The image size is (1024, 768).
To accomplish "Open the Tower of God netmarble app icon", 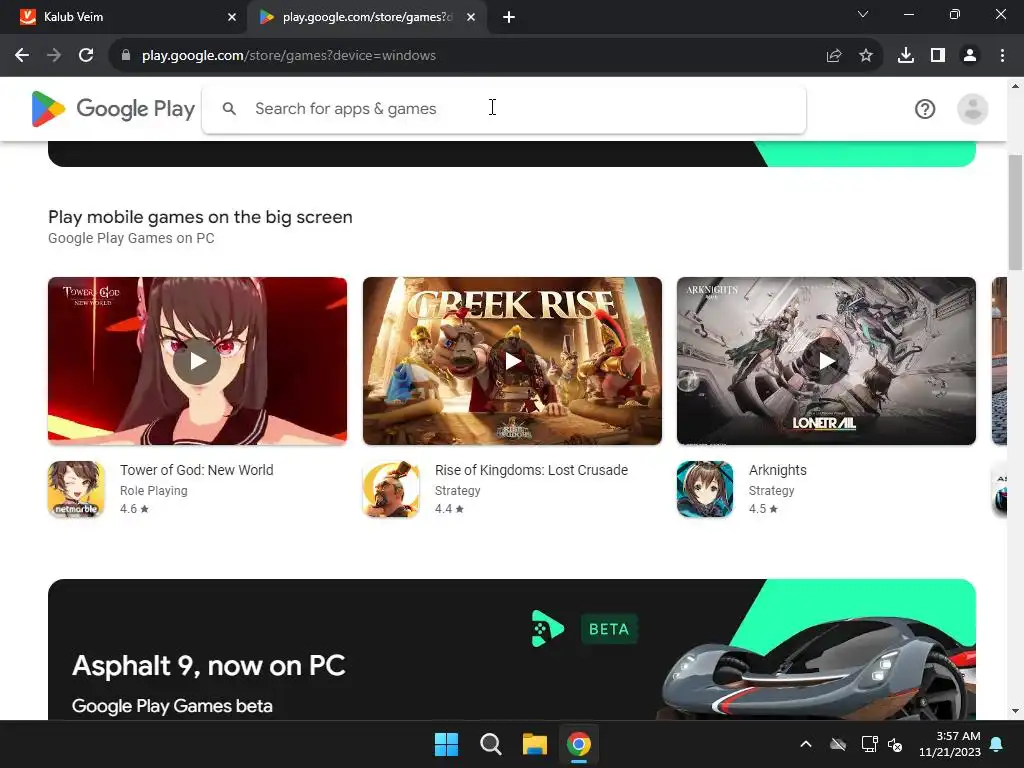I will [76, 489].
